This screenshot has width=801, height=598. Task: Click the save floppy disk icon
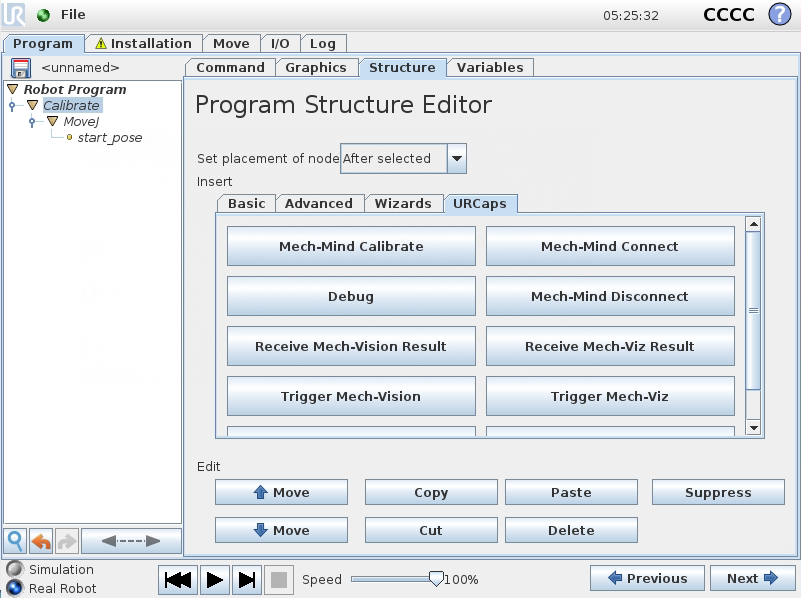click(20, 68)
